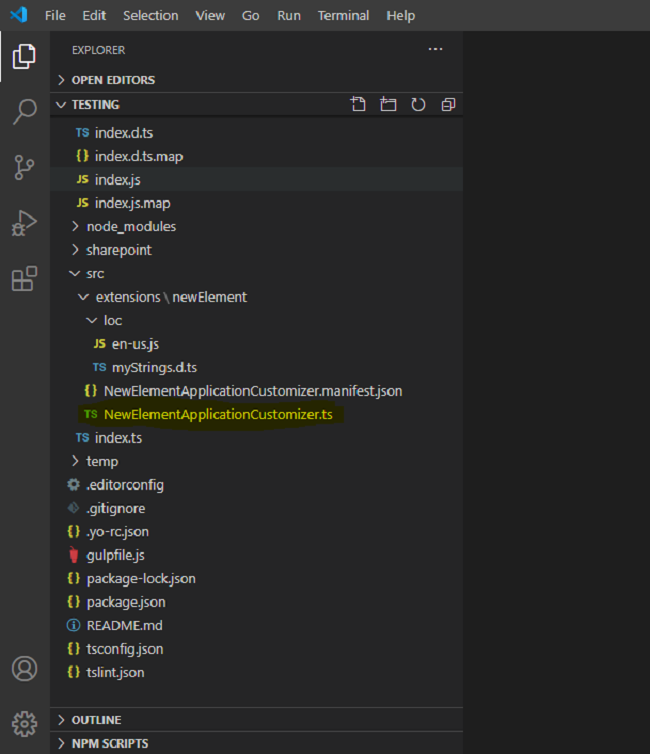The width and height of the screenshot is (650, 754).
Task: Open the Help menu
Action: pyautogui.click(x=400, y=15)
